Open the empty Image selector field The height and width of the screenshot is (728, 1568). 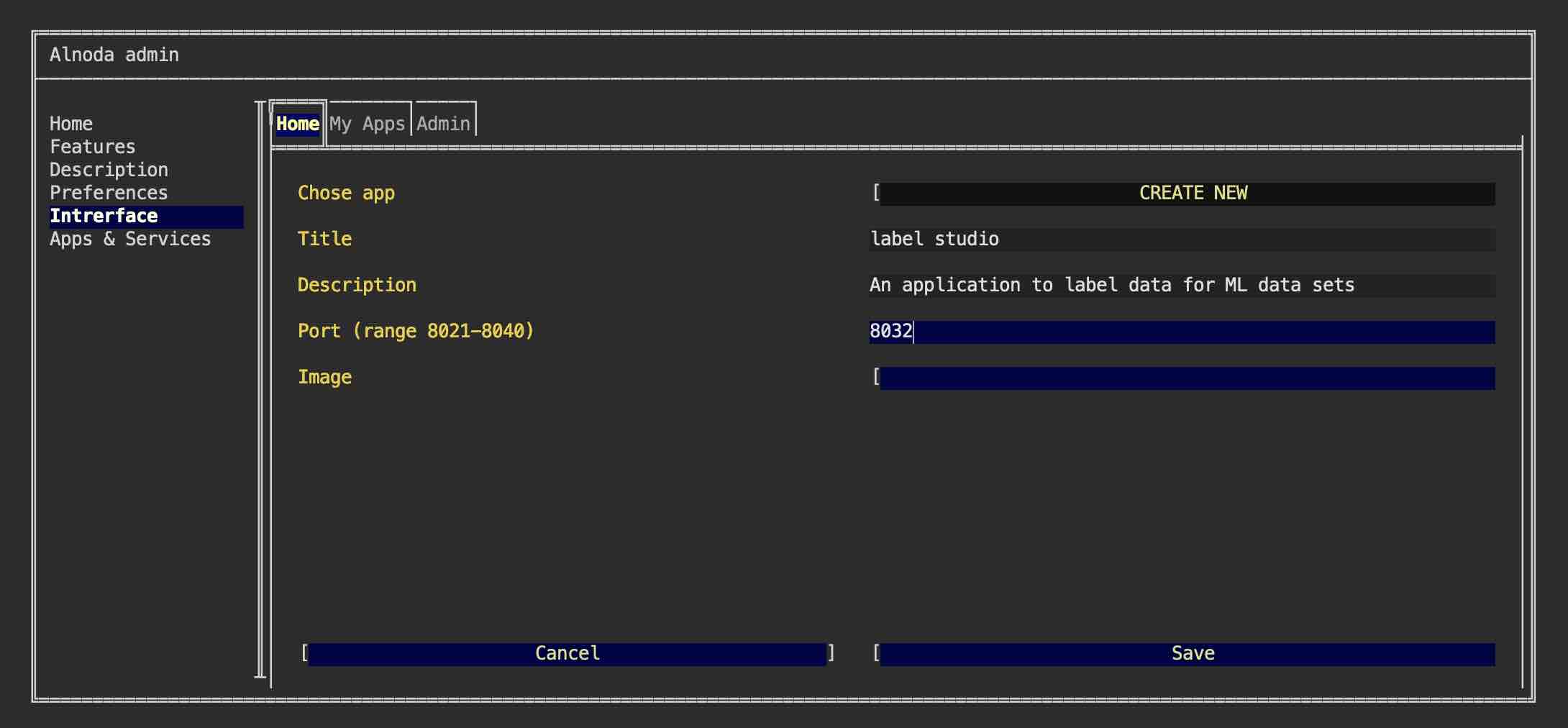point(1188,378)
